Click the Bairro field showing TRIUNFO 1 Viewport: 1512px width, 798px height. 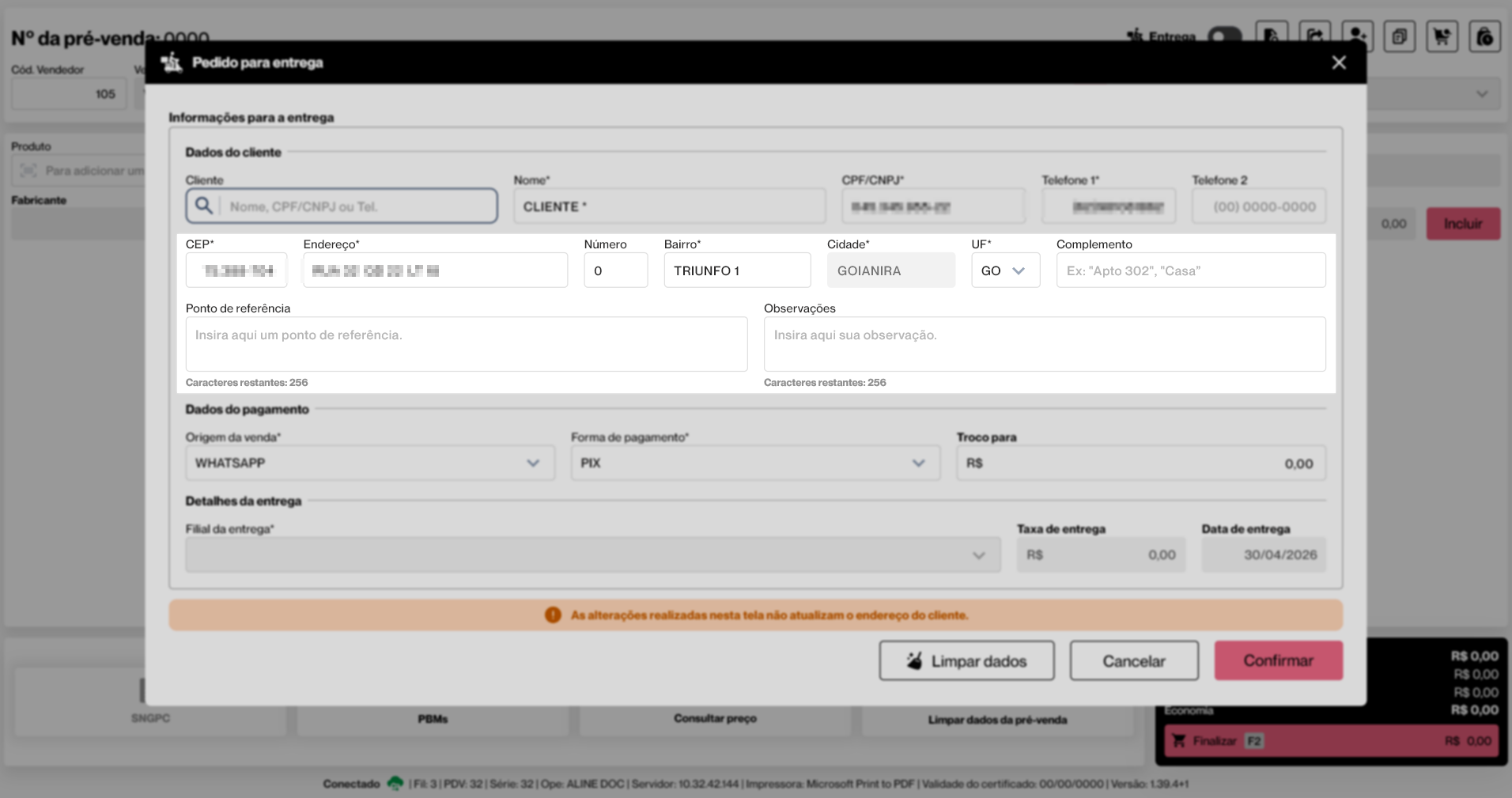click(x=737, y=270)
